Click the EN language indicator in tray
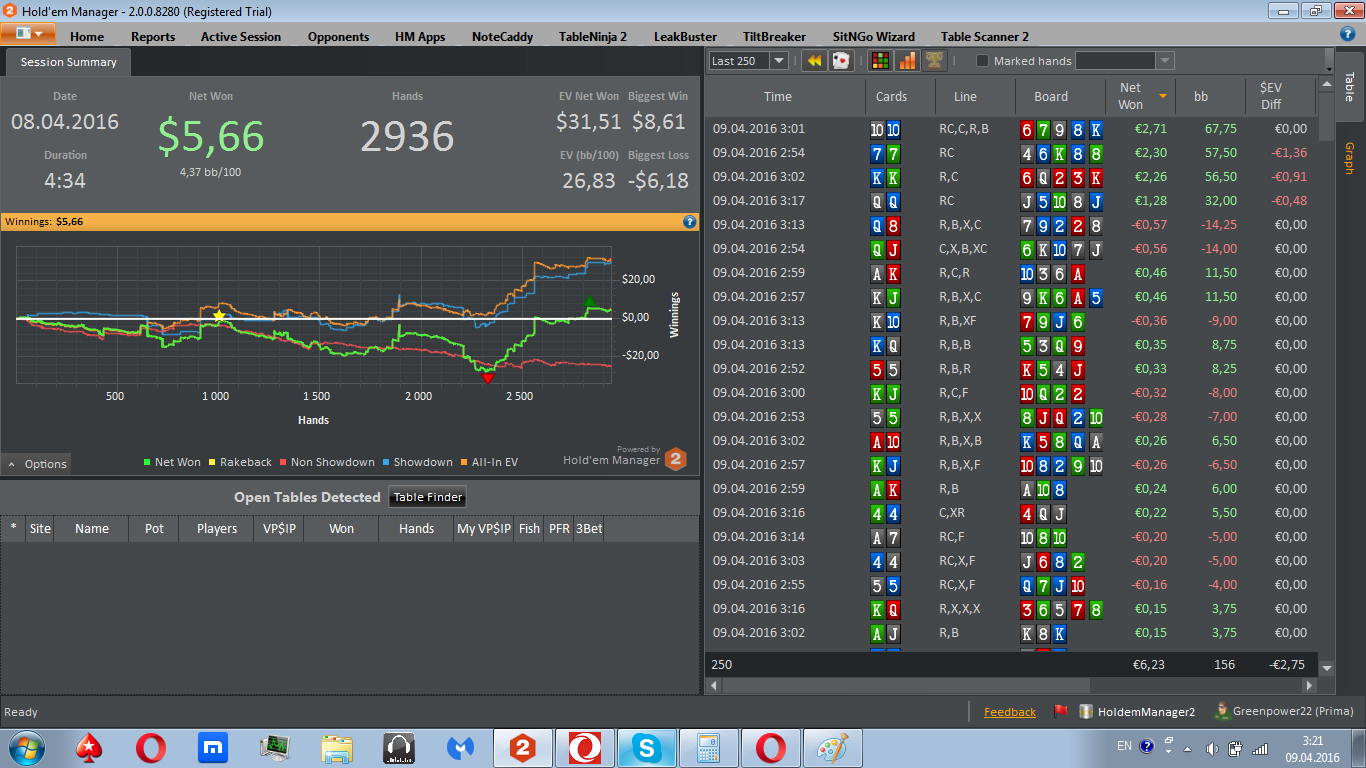Image resolution: width=1366 pixels, height=768 pixels. (1124, 746)
